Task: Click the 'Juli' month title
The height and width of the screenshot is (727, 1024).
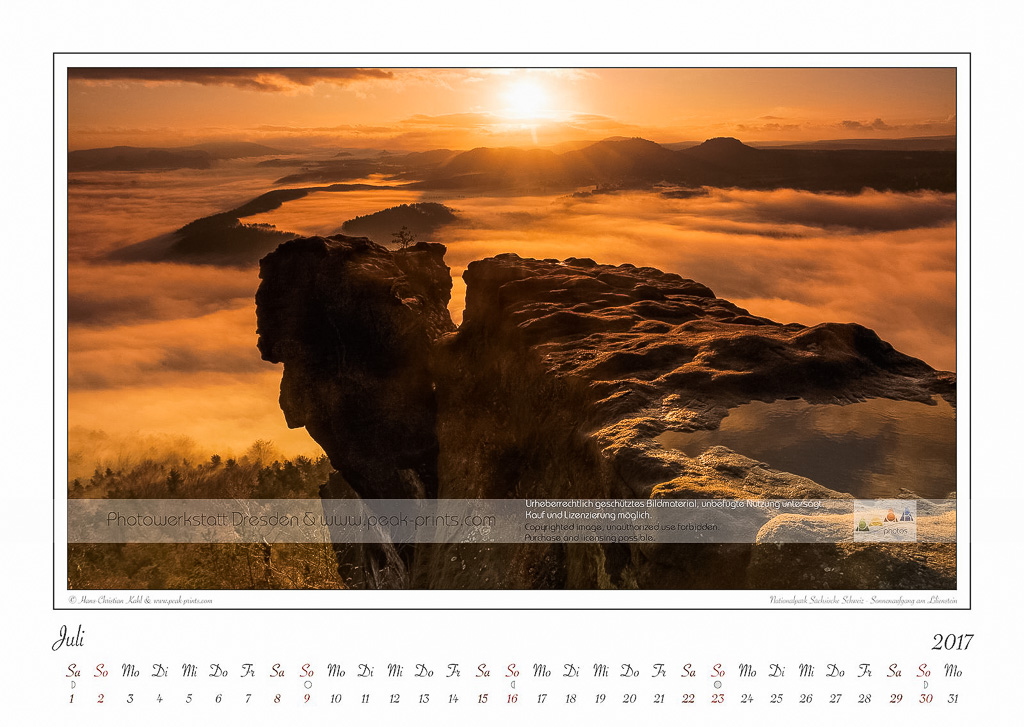Action: [x=69, y=638]
